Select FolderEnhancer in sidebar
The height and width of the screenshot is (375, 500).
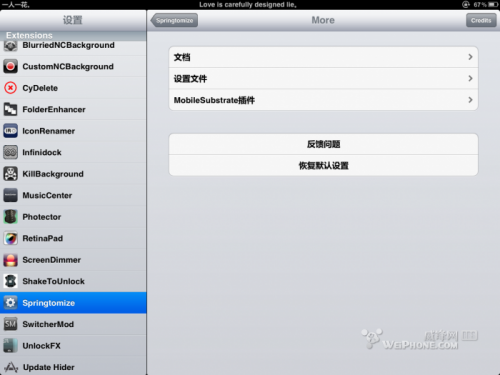[73, 109]
